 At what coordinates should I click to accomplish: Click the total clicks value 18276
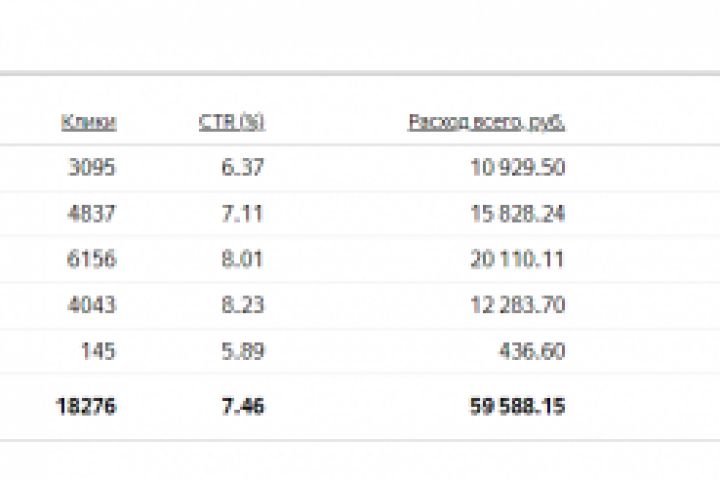[85, 406]
